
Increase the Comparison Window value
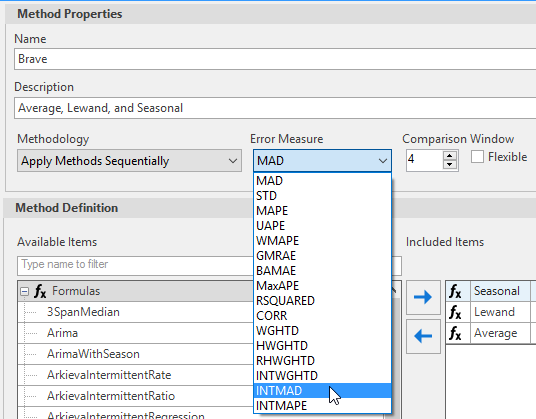pos(450,156)
